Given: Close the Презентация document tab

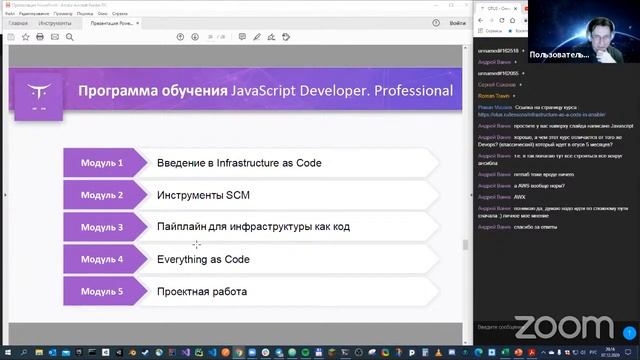Looking at the screenshot, I should (x=138, y=23).
